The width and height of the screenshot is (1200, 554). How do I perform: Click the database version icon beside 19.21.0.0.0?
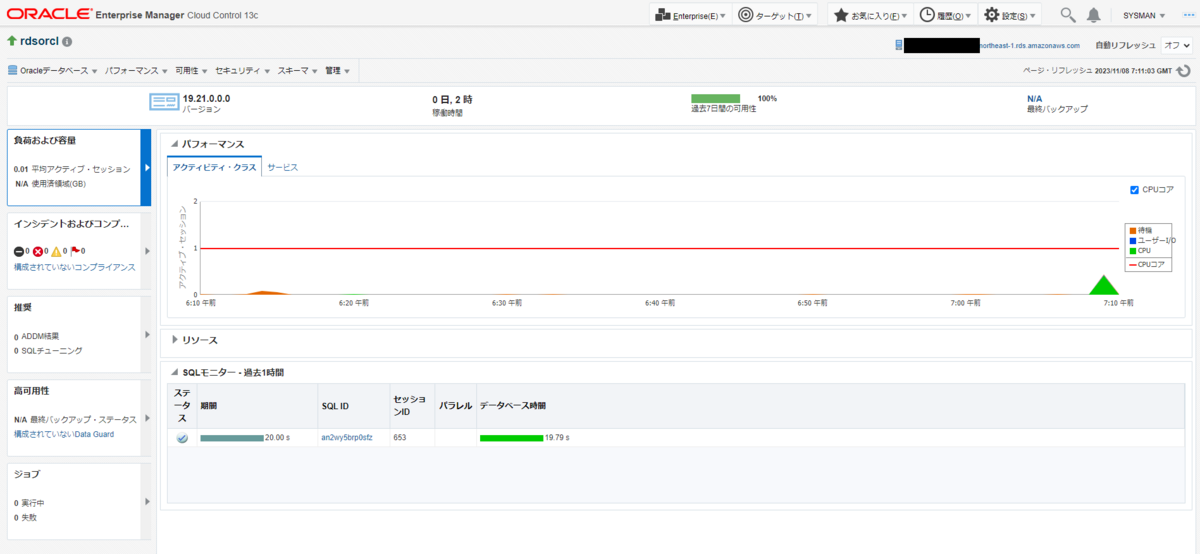[164, 102]
